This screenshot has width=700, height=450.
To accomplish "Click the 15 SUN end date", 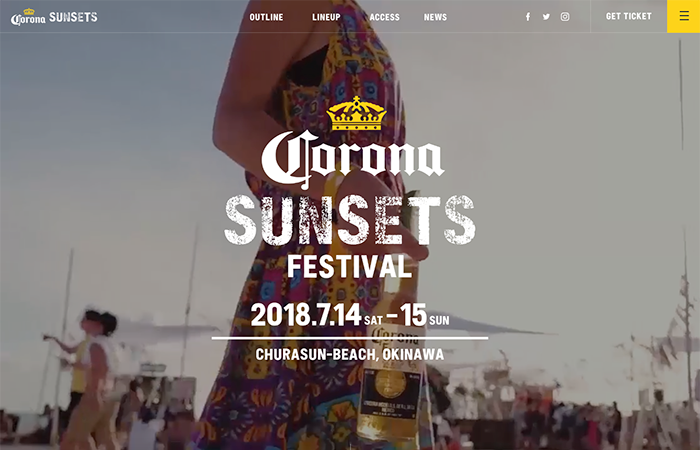I will tap(425, 315).
